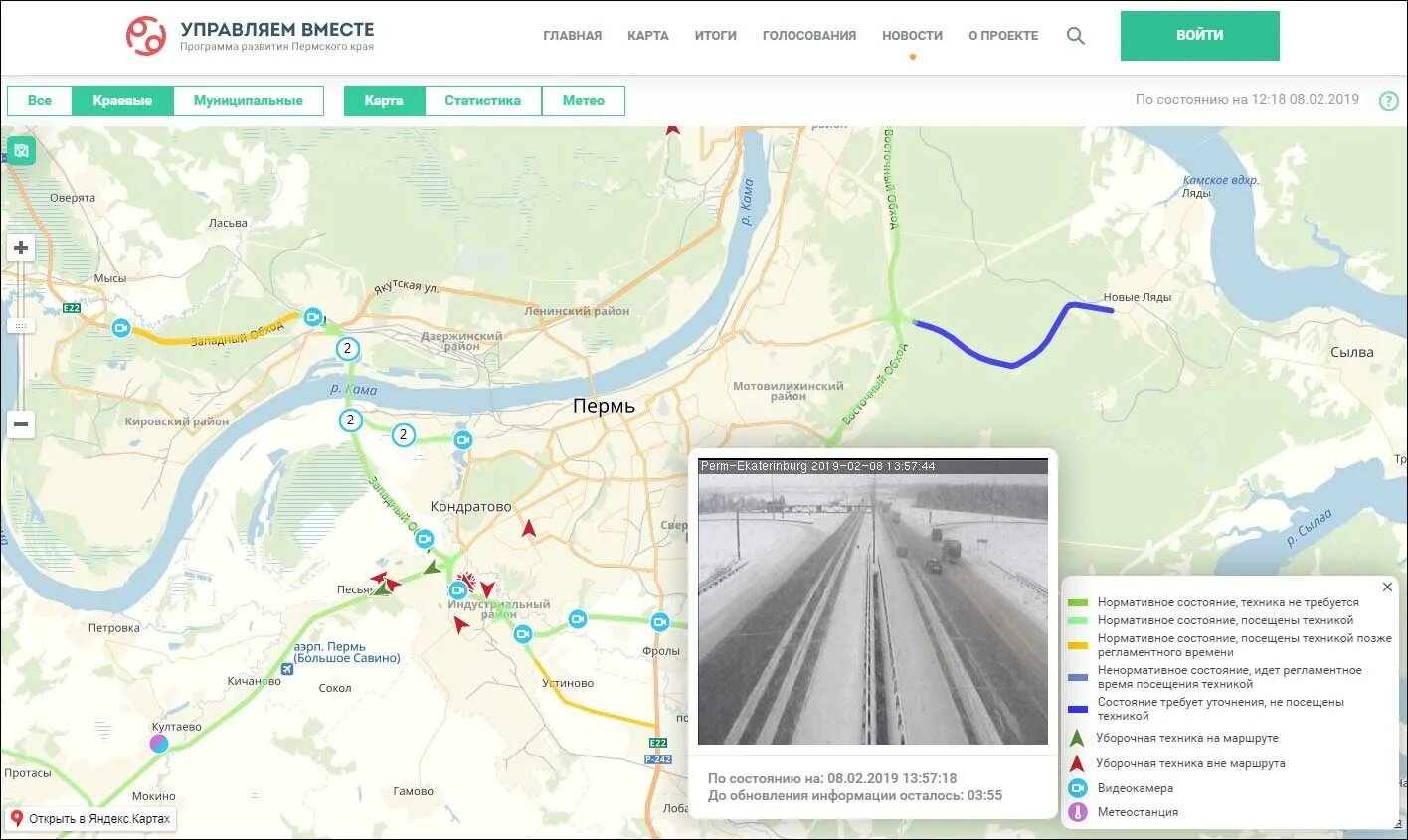Select the Все road filter
The height and width of the screenshot is (840, 1408).
coord(40,101)
